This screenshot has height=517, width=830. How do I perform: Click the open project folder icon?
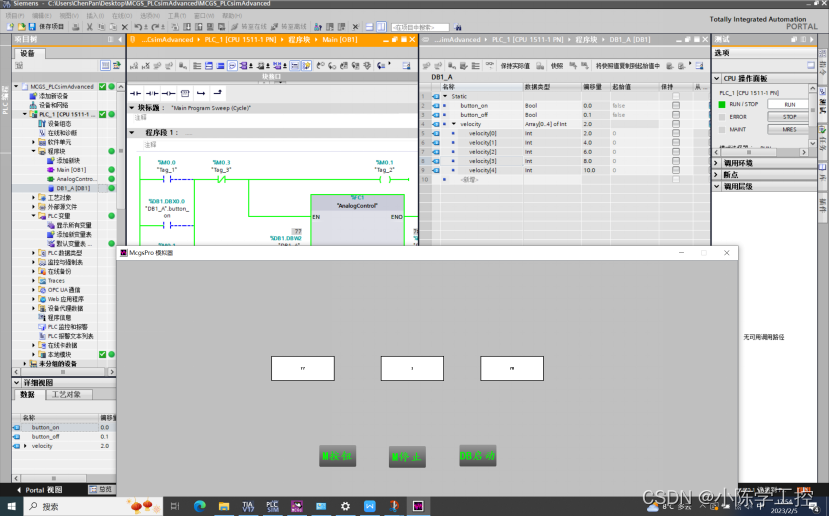pyautogui.click(x=21, y=26)
